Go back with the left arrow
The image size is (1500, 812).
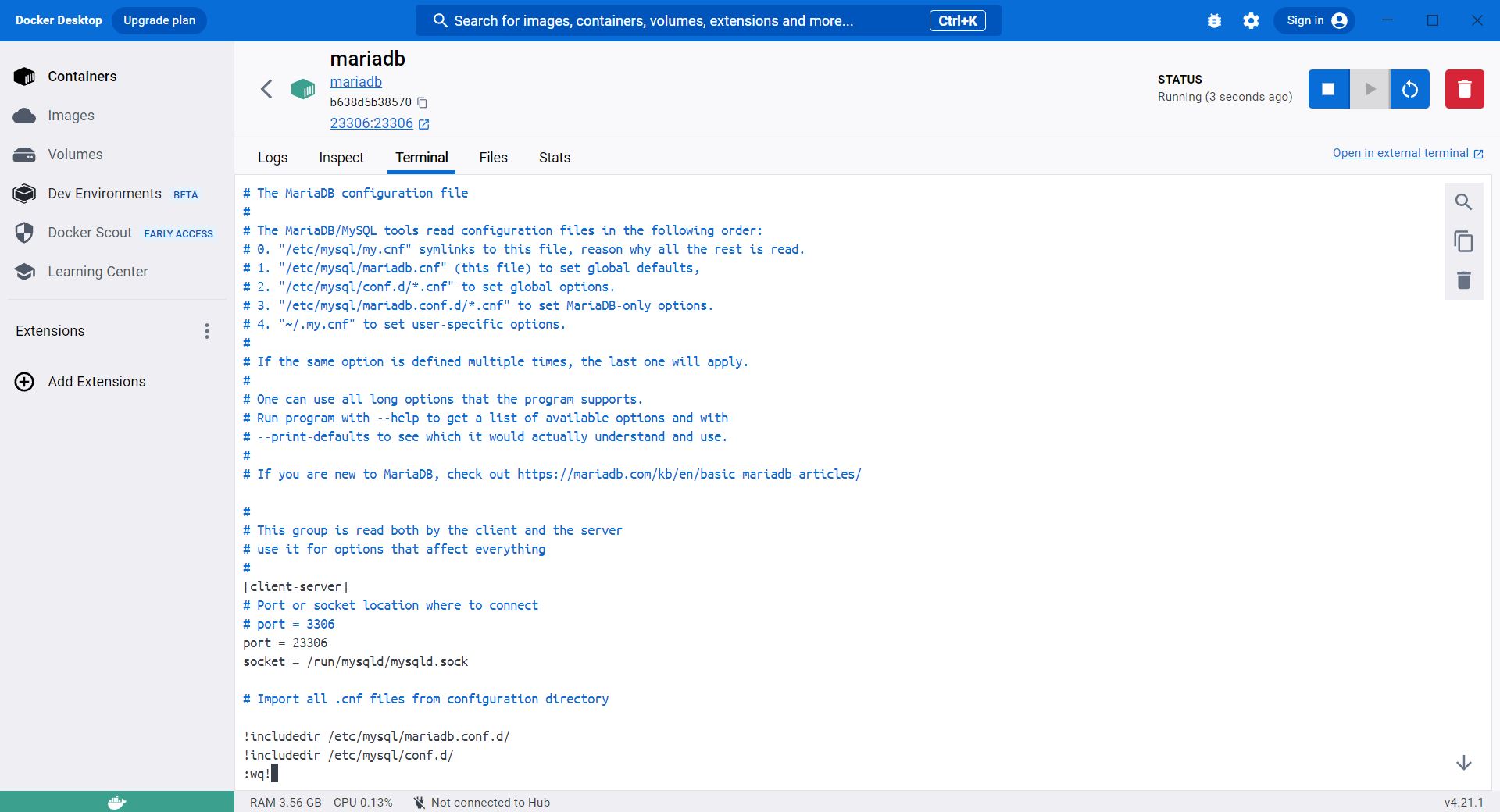[266, 89]
